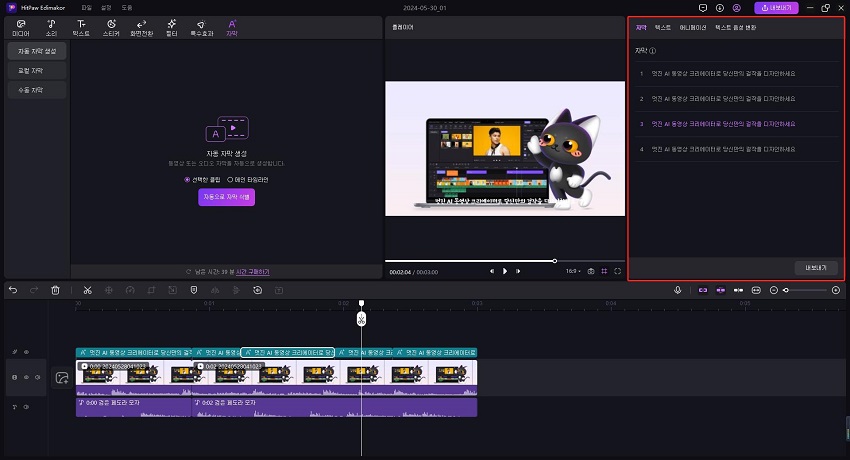Click the split-at-playhead scissors on timeline

click(362, 319)
